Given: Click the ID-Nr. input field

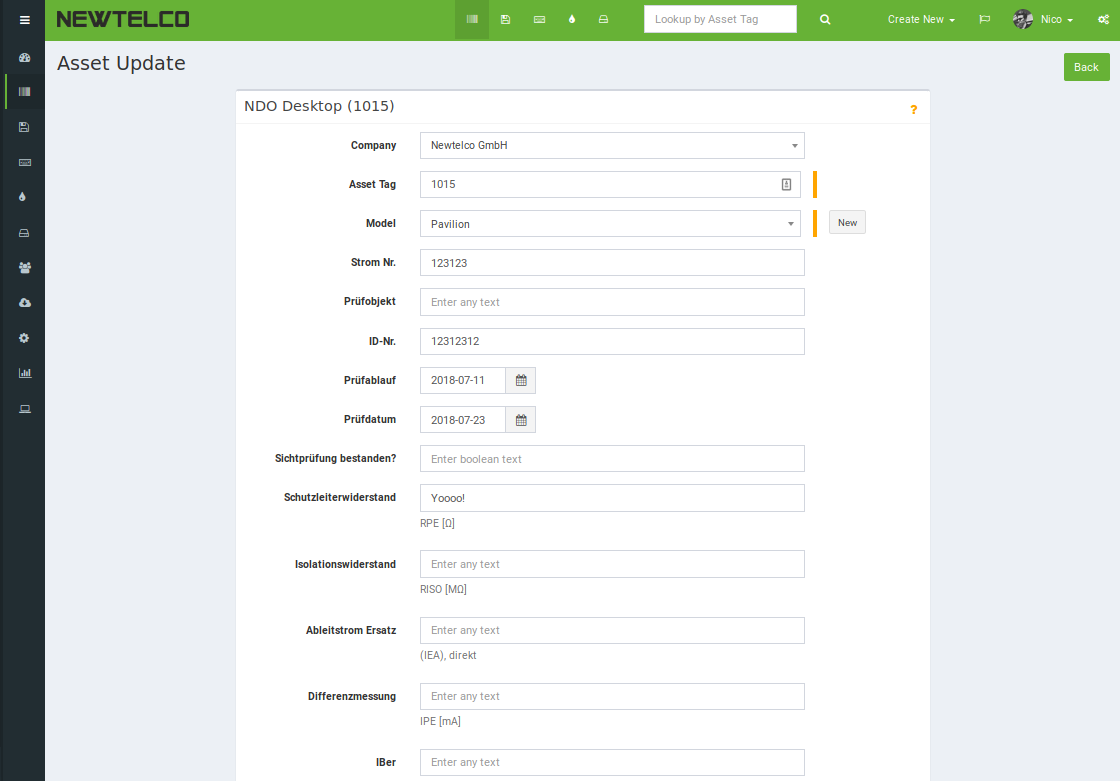Looking at the screenshot, I should pos(612,342).
